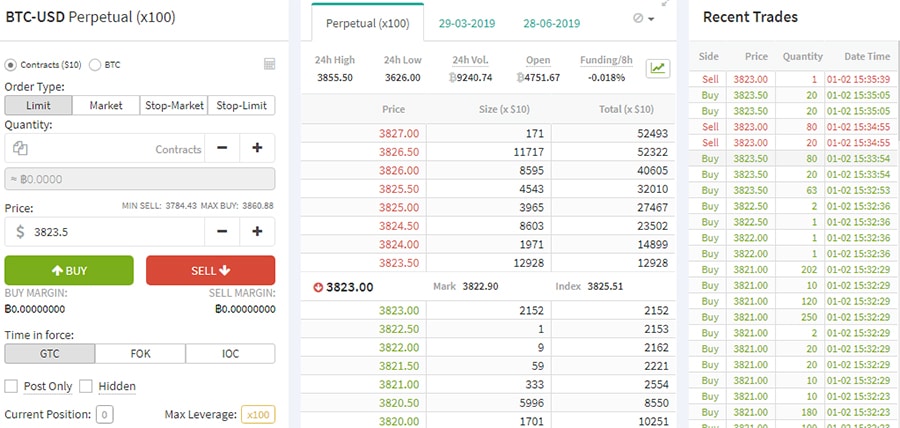Decrease quantity with the minus button
The image size is (900, 428).
222,149
